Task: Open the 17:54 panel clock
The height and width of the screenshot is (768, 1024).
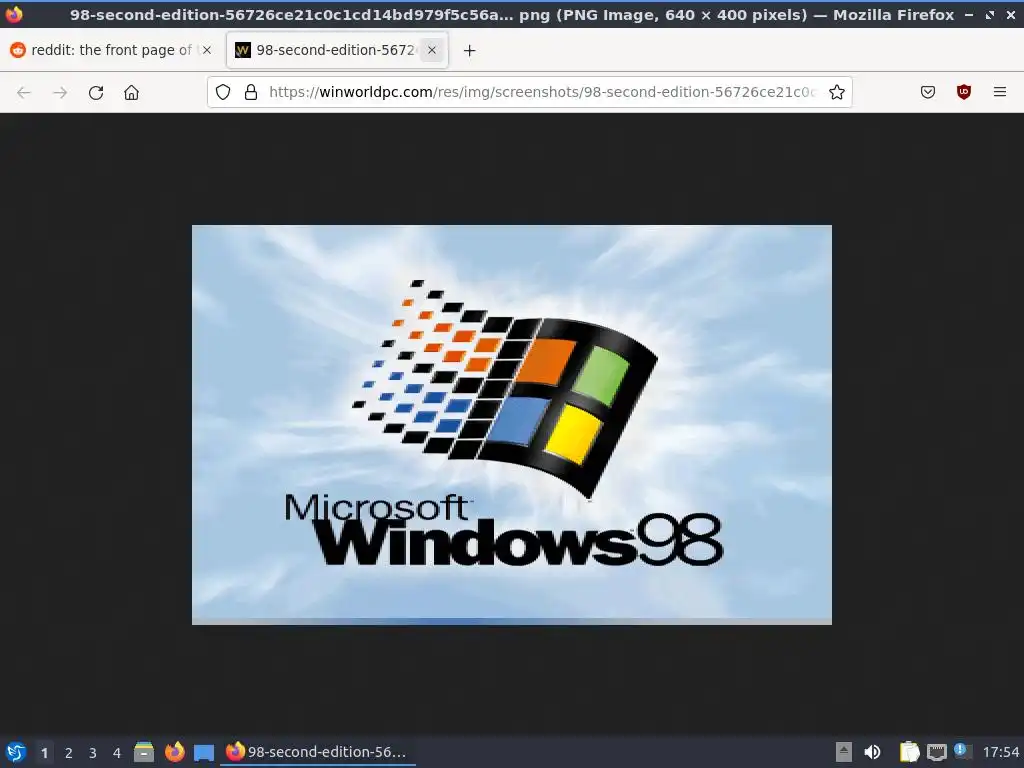Action: pyautogui.click(x=1000, y=752)
